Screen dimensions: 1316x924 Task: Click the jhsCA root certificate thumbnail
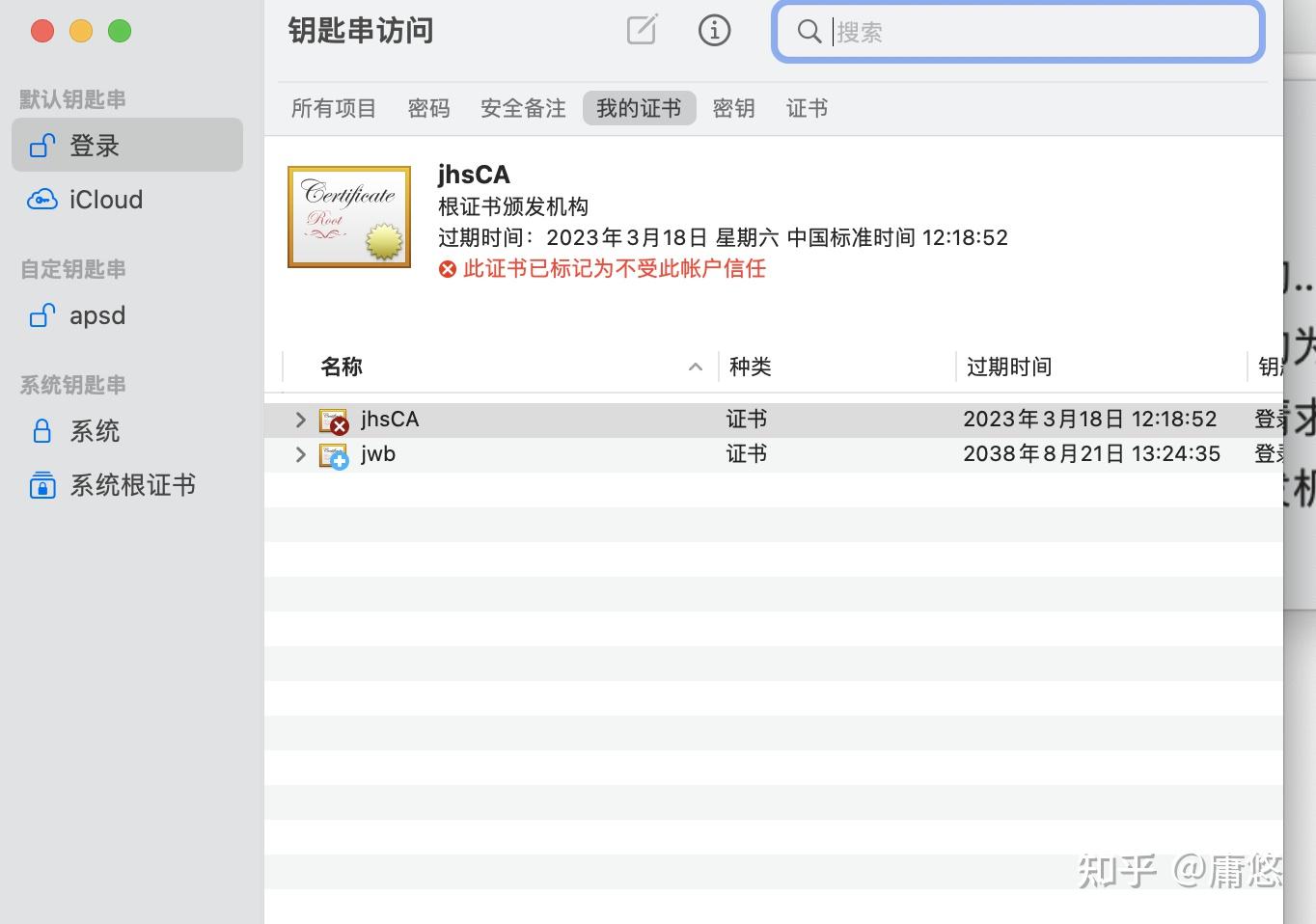[349, 216]
